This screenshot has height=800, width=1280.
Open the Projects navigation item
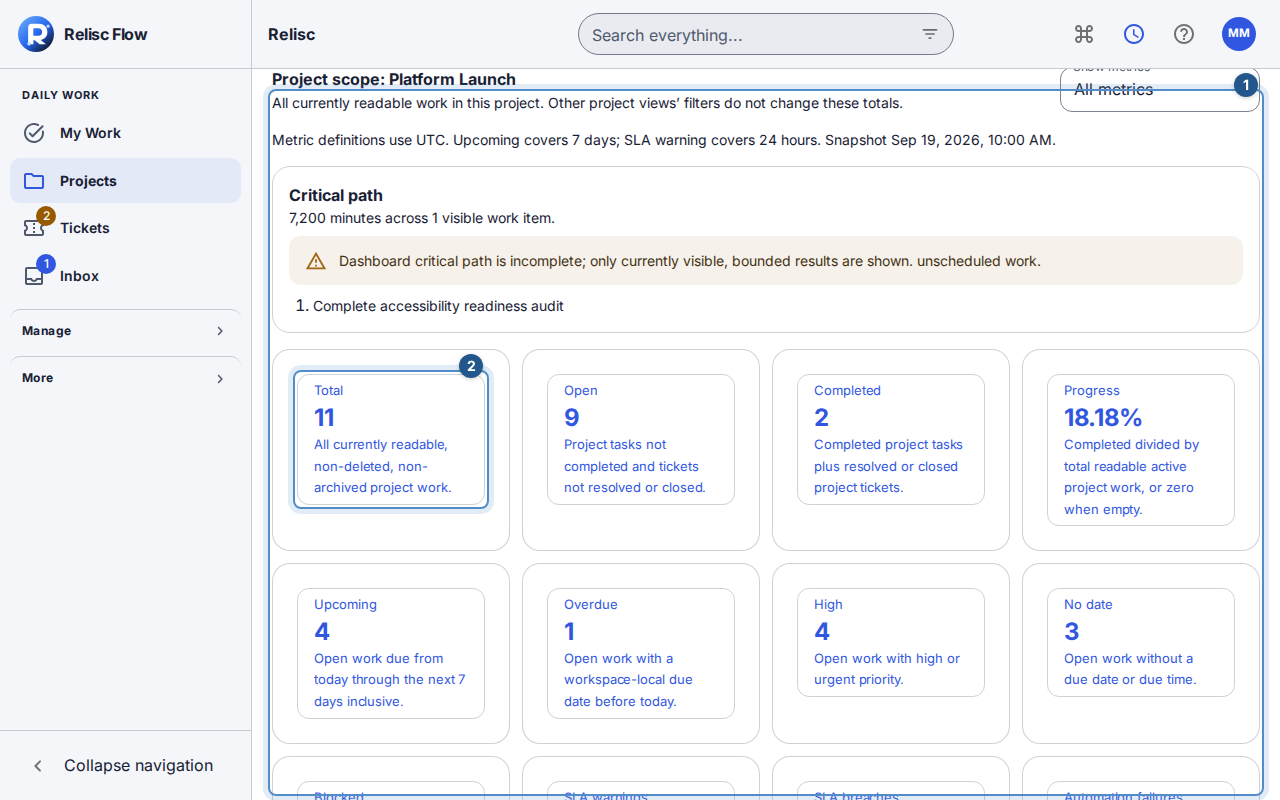[x=125, y=181]
